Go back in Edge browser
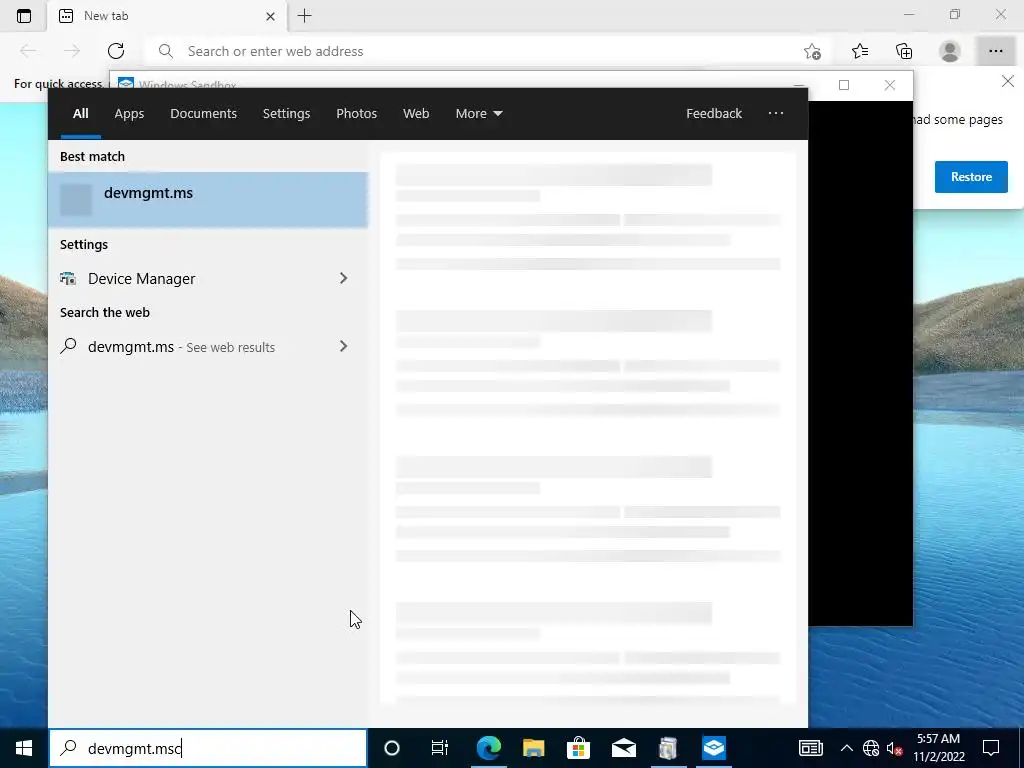1024x768 pixels. tap(27, 51)
